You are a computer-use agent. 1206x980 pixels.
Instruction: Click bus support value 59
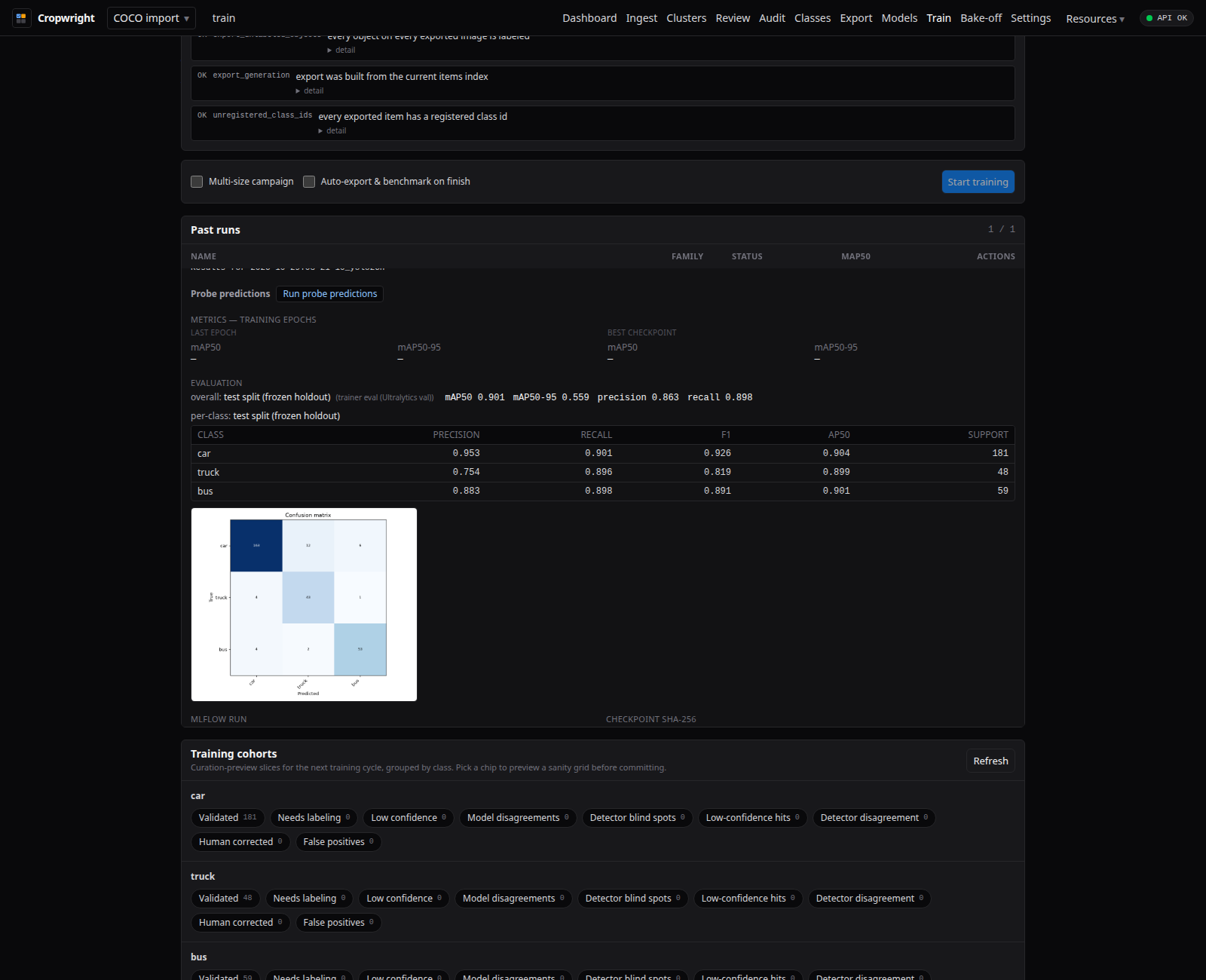coord(1002,491)
